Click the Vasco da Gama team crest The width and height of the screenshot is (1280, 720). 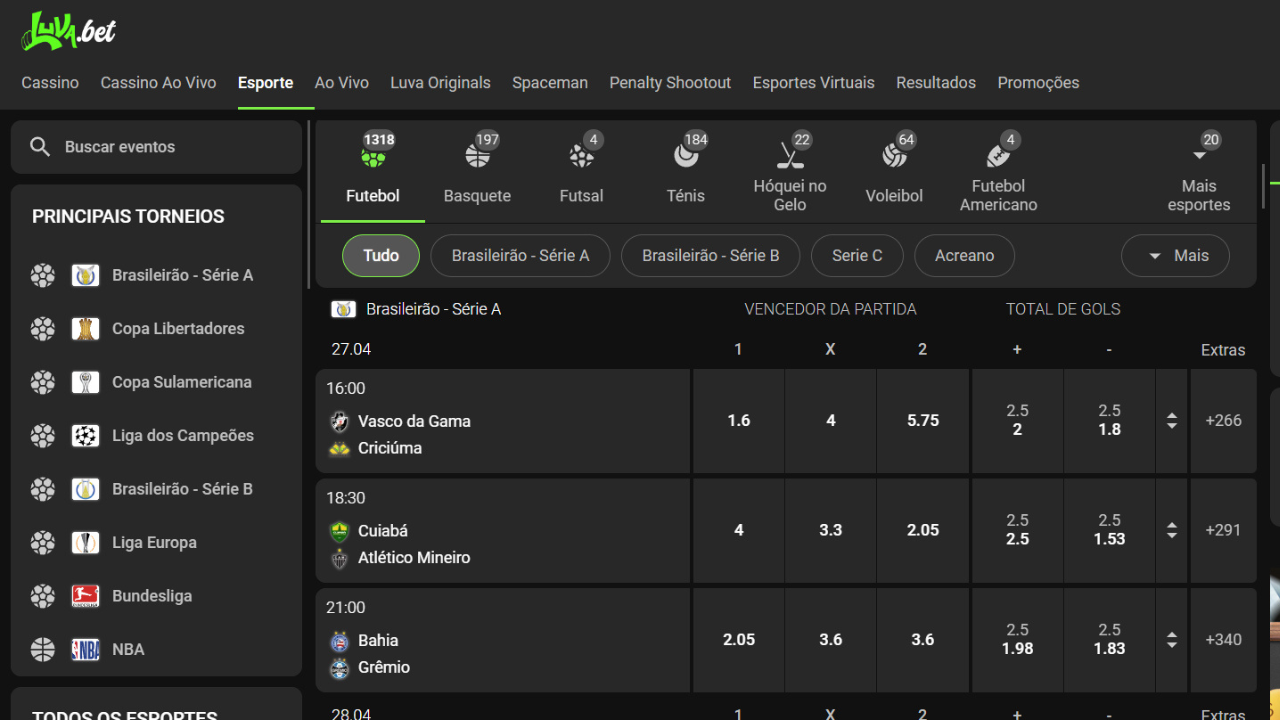[340, 421]
